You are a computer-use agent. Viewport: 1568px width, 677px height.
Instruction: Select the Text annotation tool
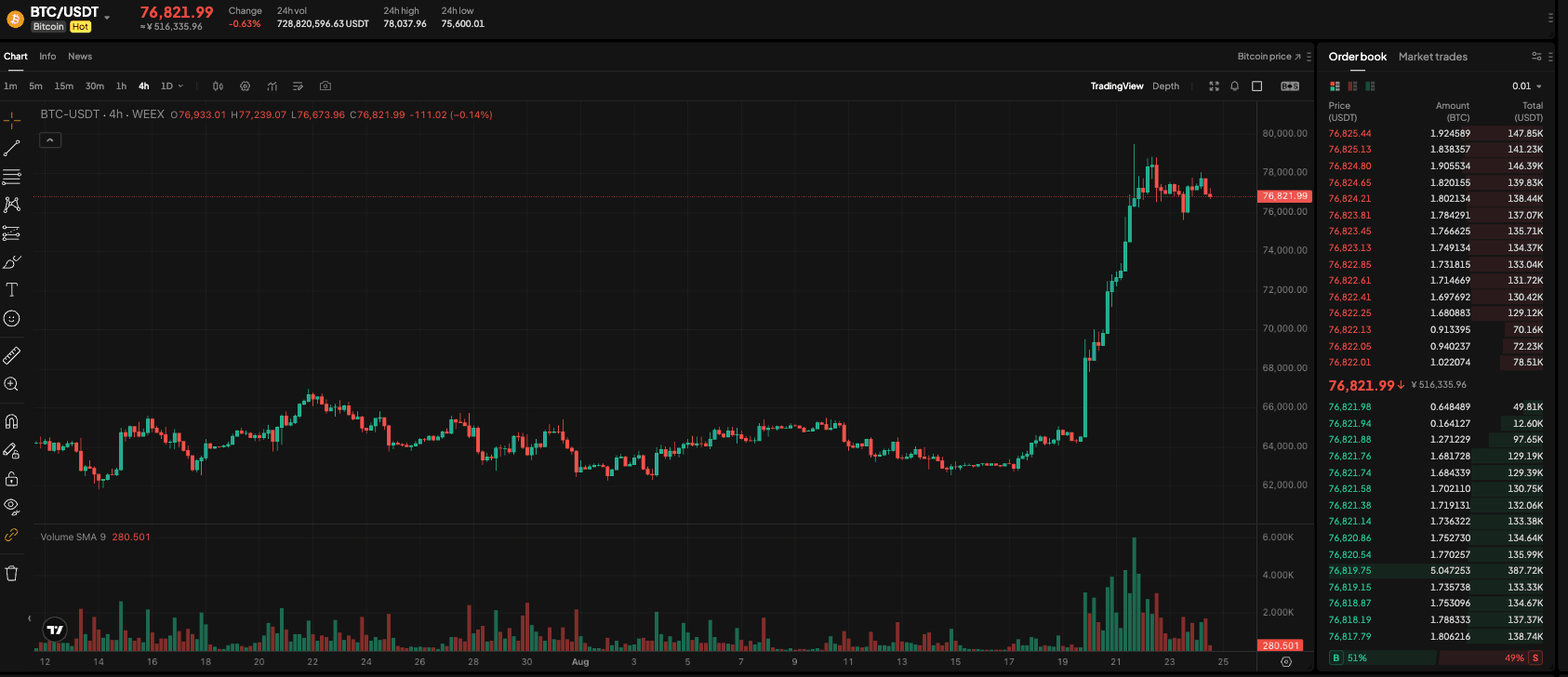[x=12, y=290]
